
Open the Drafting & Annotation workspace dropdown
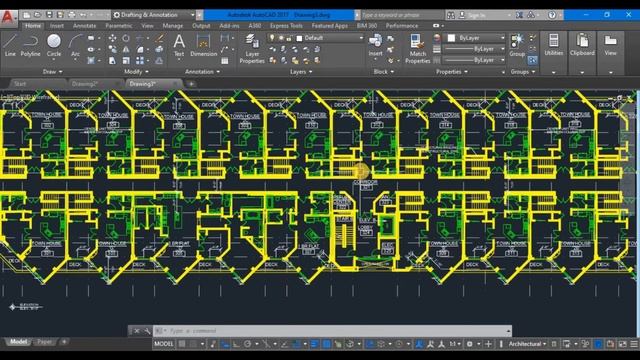[153, 15]
